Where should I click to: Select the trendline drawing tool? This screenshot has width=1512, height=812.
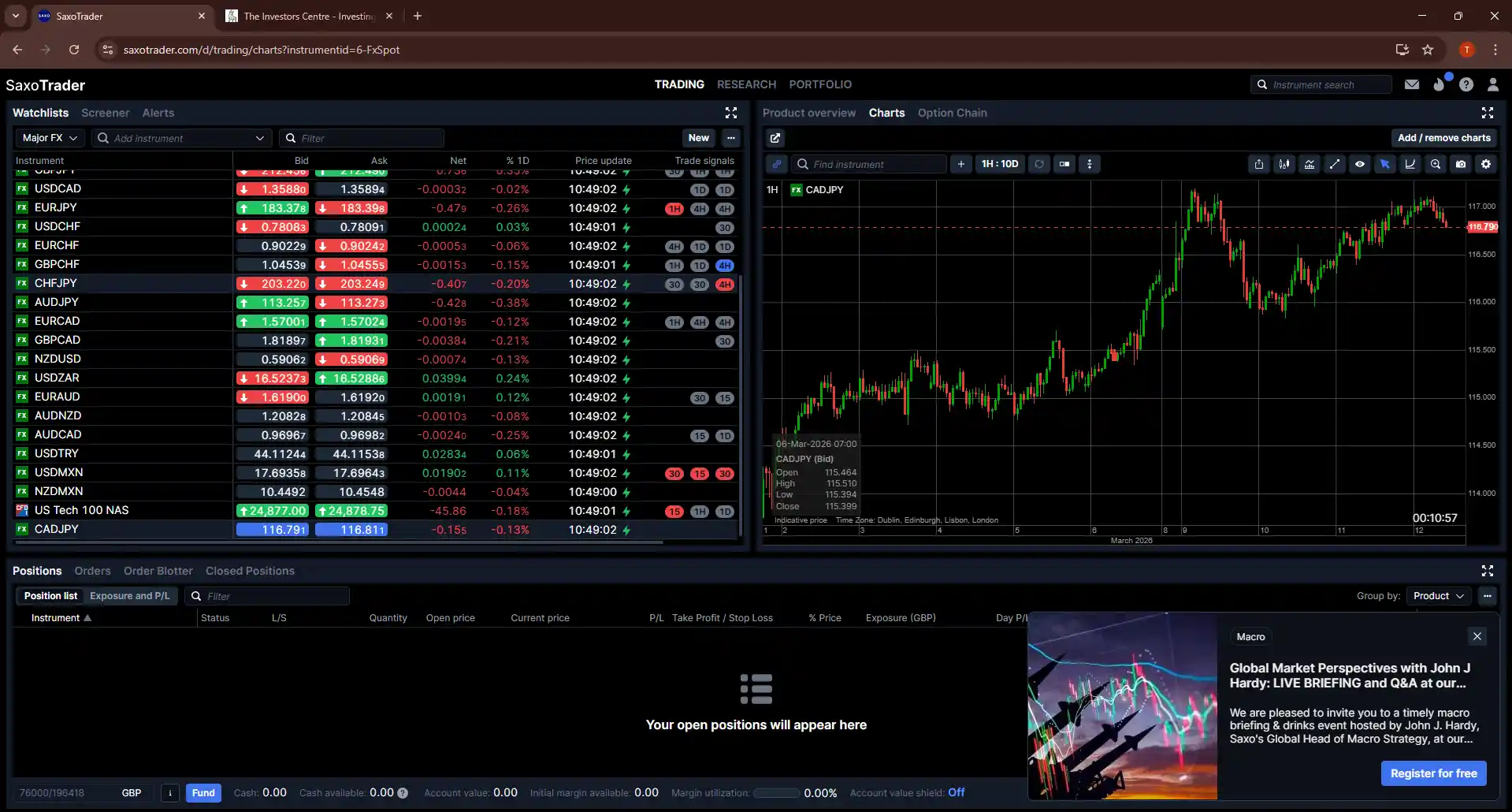pyautogui.click(x=1335, y=164)
